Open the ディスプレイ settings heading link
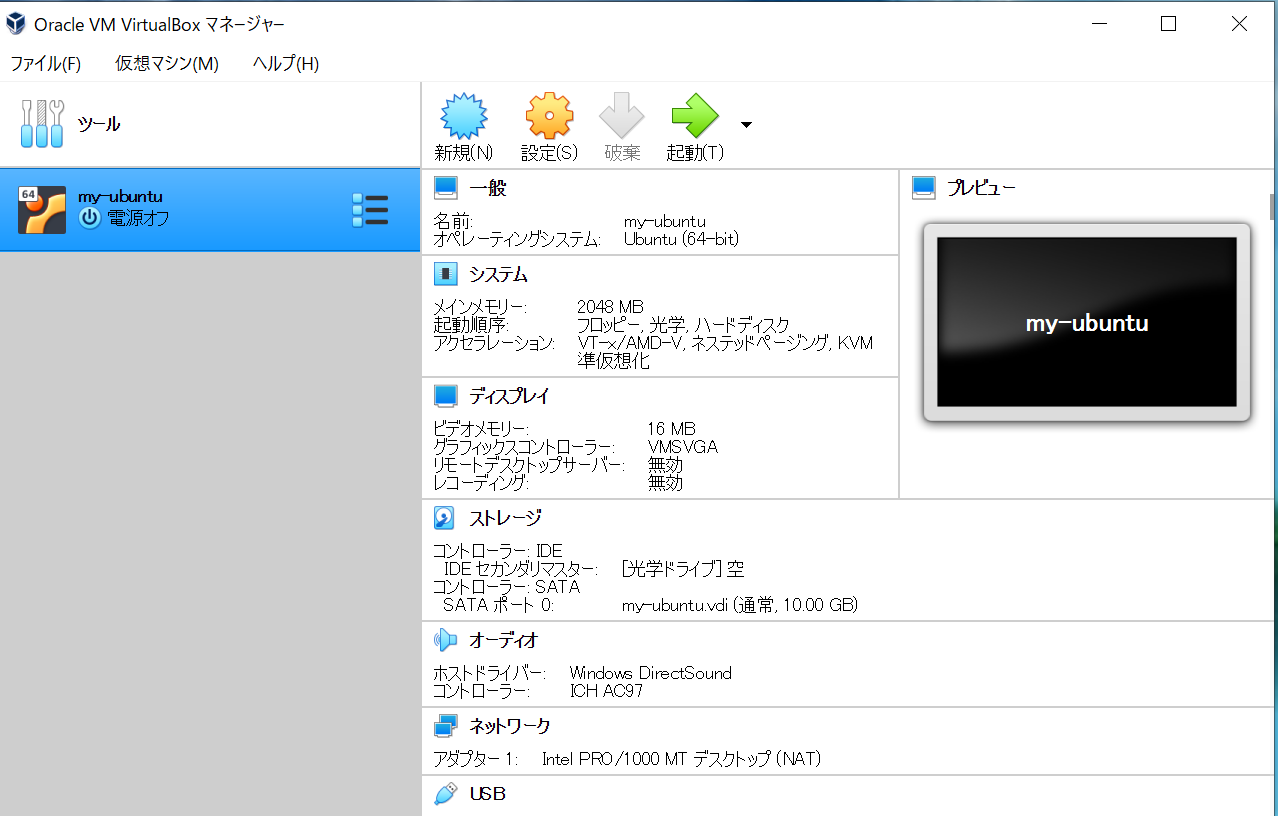 (509, 396)
